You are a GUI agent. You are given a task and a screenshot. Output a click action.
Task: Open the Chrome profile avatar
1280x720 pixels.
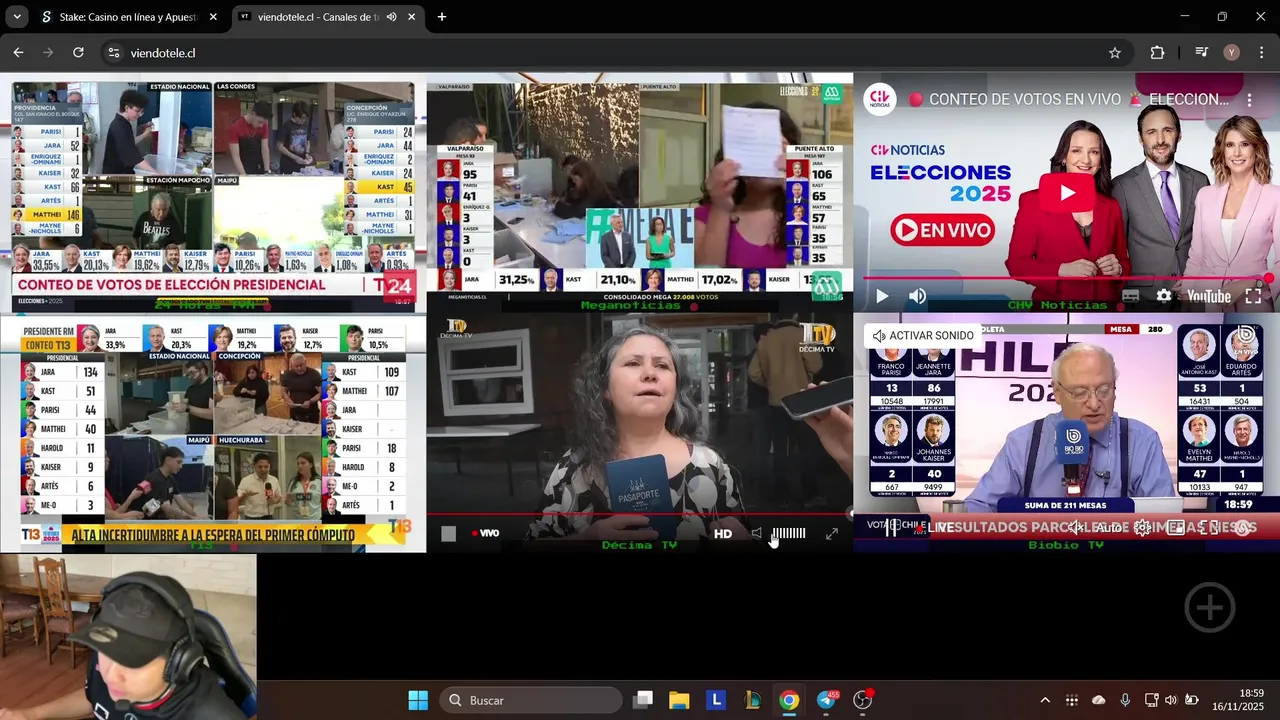(x=1231, y=53)
